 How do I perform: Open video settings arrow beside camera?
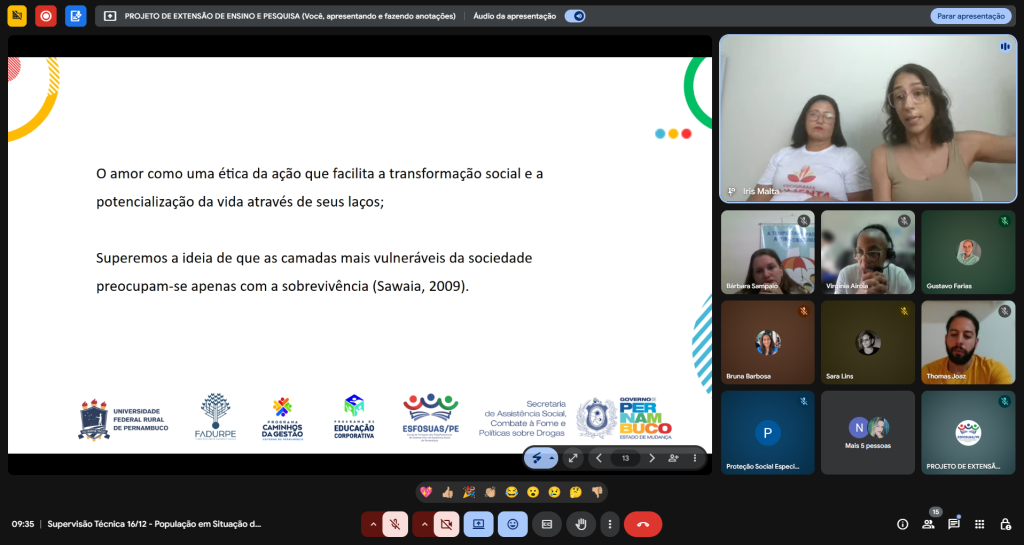point(423,524)
